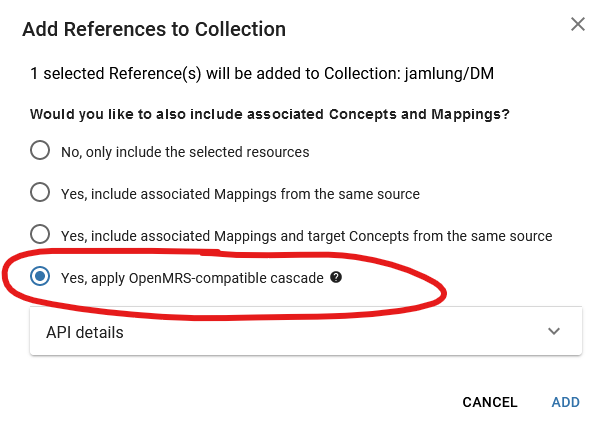
Task: Choose the Mappings from same source radio
Action: 40,192
